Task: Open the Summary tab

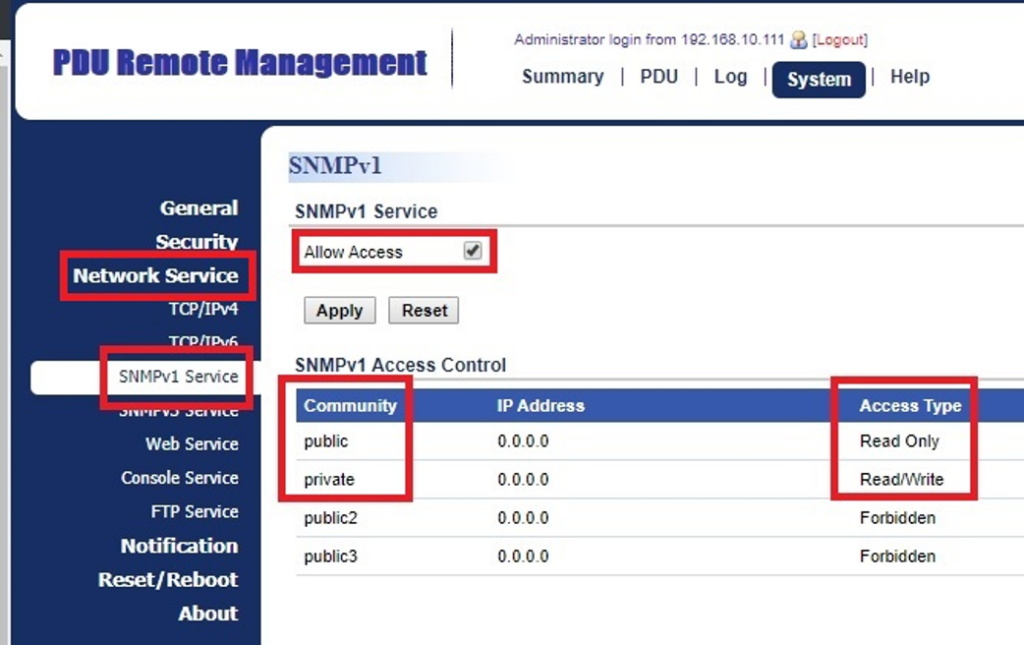Action: tap(563, 77)
